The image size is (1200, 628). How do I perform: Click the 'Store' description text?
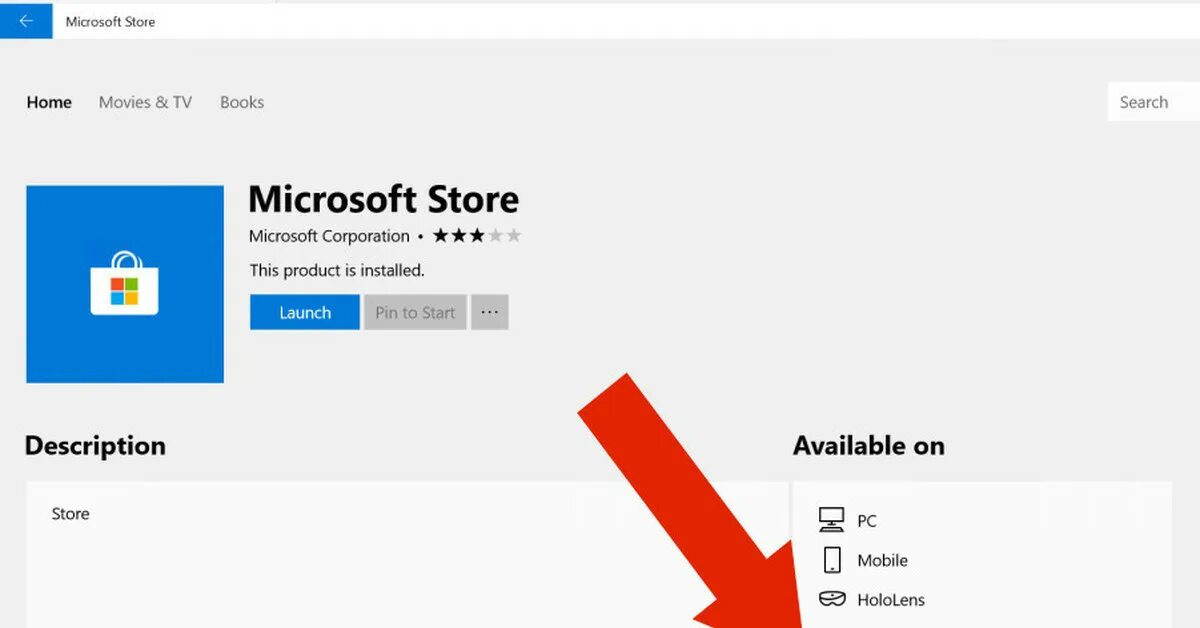point(70,513)
